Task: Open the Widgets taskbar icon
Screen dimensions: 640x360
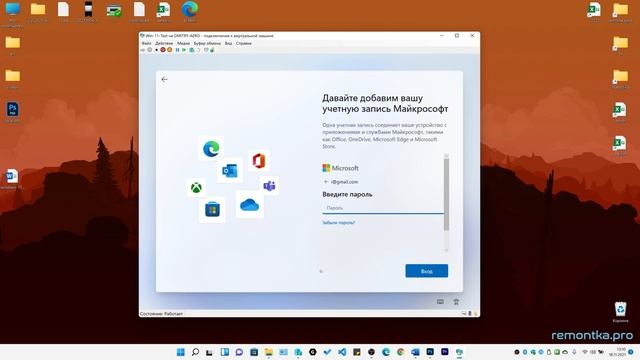Action: tap(224, 352)
